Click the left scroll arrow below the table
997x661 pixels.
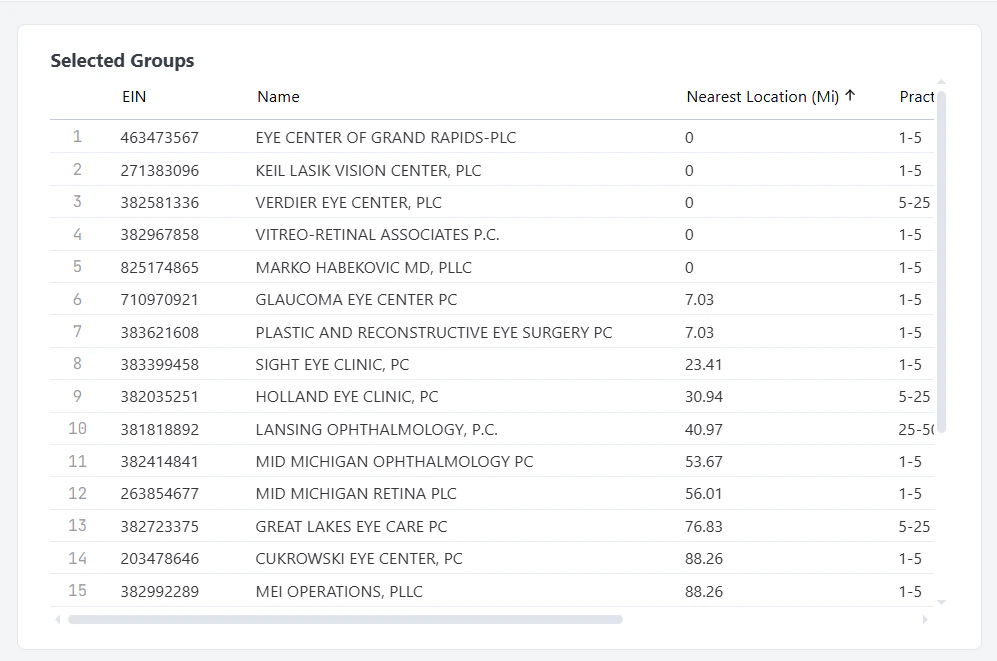pos(57,620)
